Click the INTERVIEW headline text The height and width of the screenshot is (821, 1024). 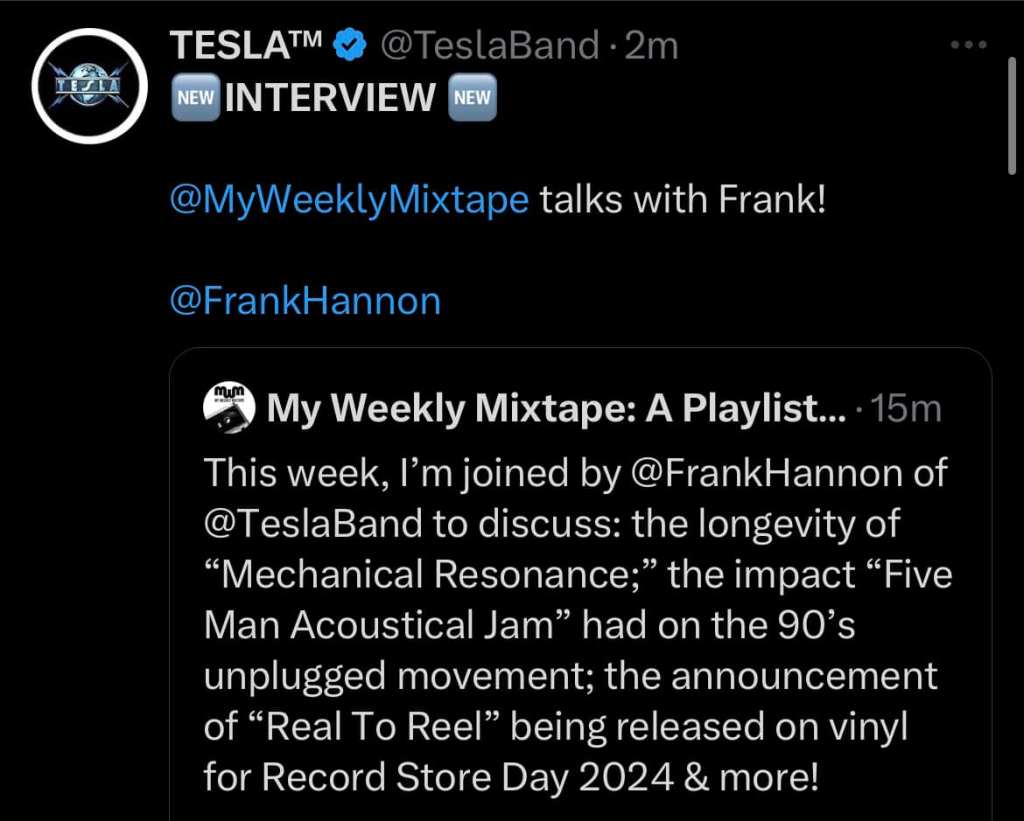332,97
